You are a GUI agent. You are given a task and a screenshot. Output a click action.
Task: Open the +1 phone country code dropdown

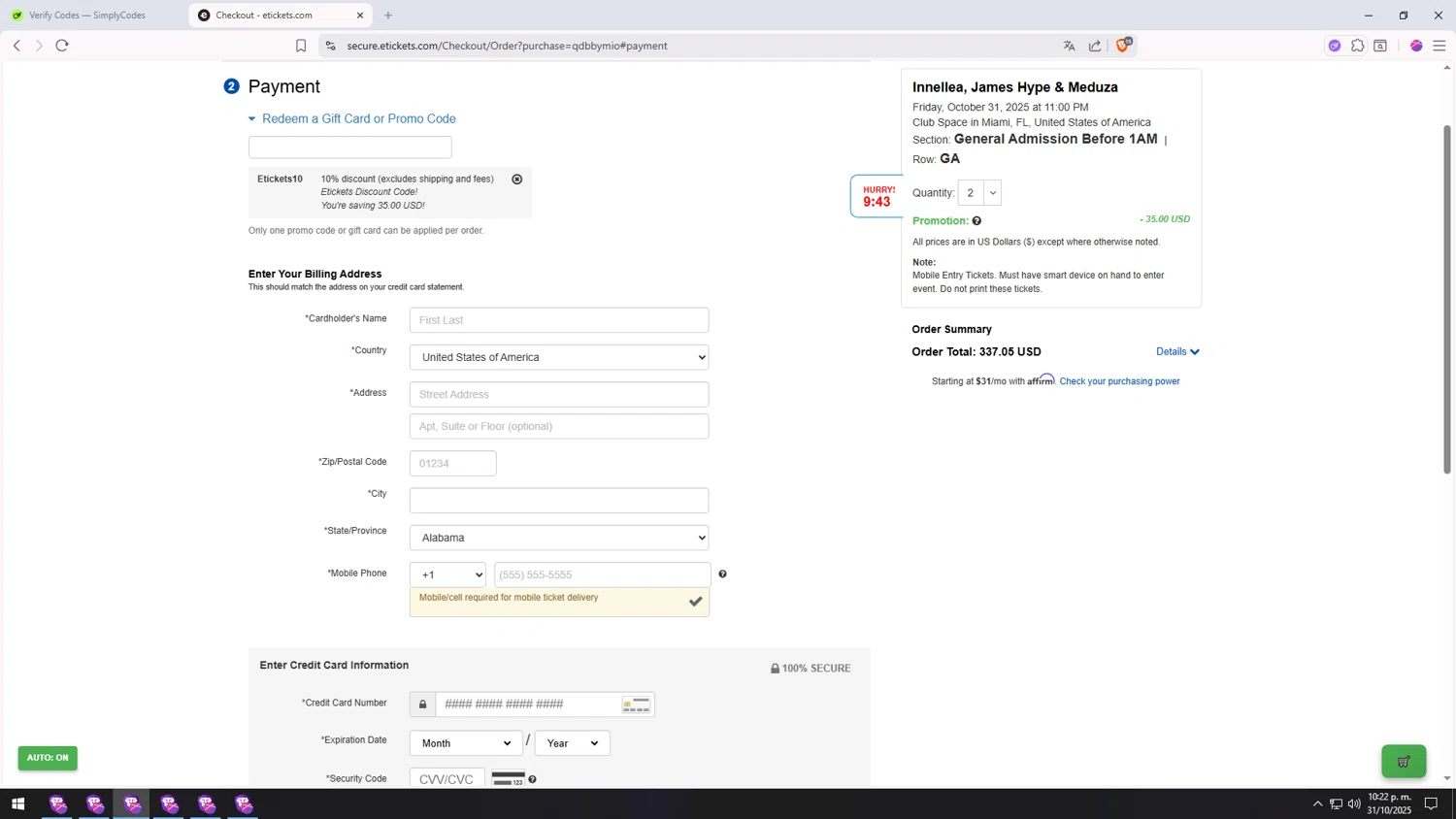447,574
